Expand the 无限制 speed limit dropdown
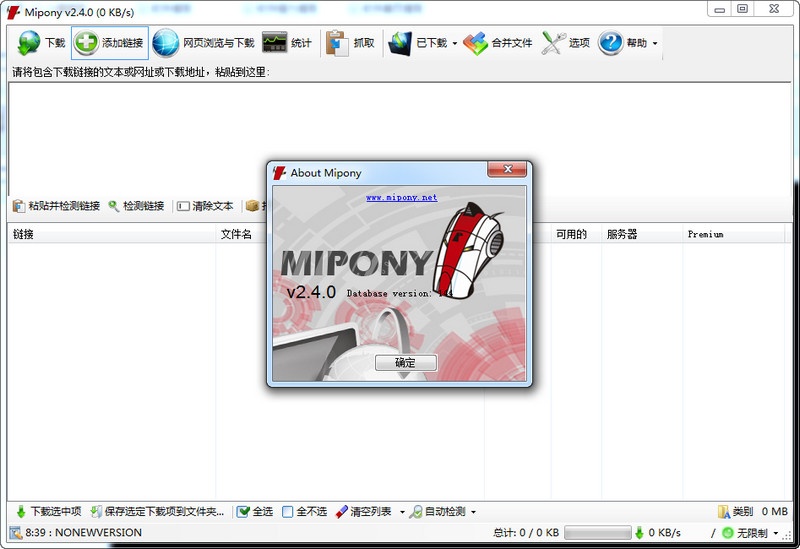This screenshot has height=549, width=800. tap(776, 533)
